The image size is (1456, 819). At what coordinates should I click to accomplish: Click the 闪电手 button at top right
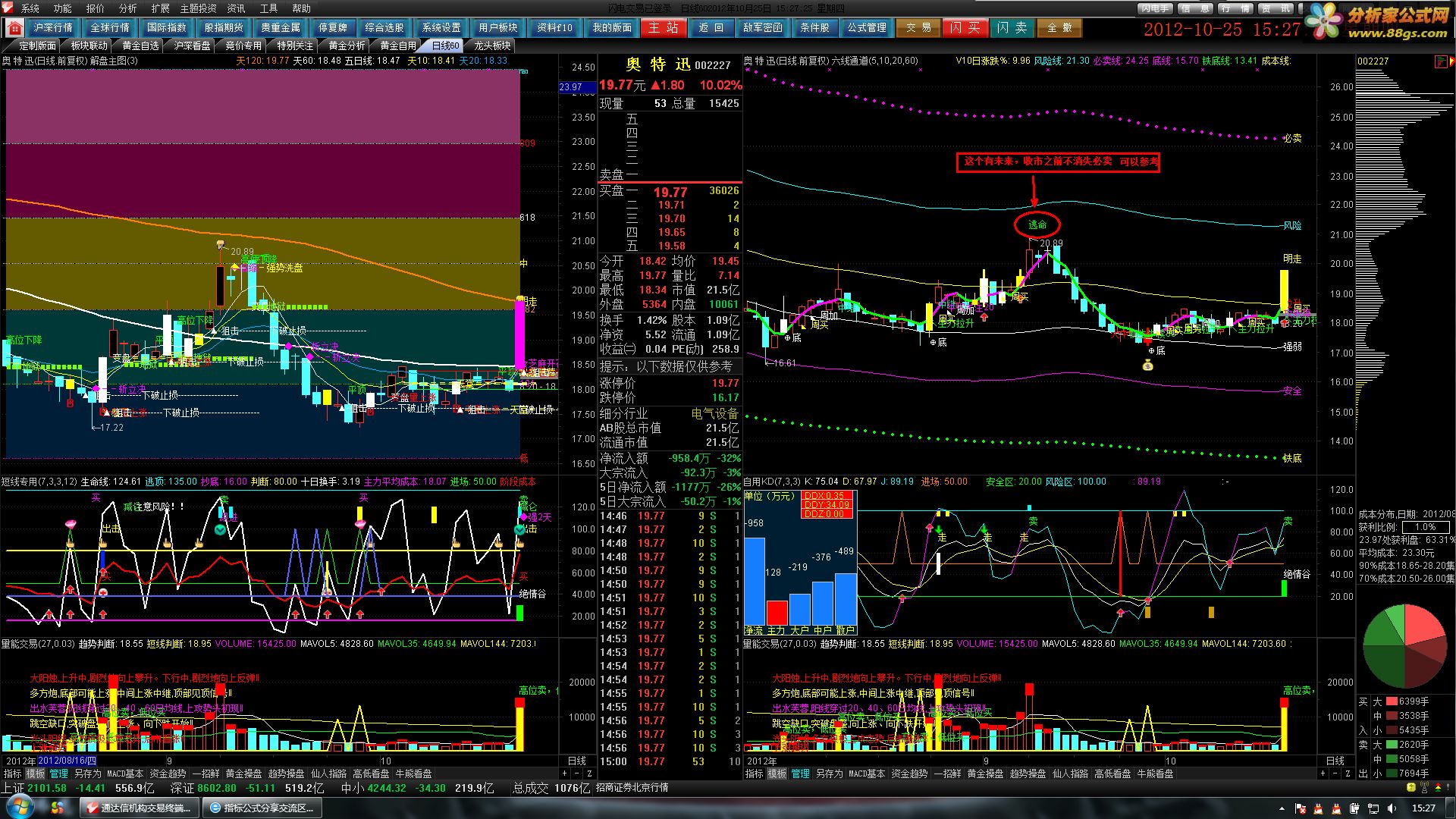tap(1154, 8)
